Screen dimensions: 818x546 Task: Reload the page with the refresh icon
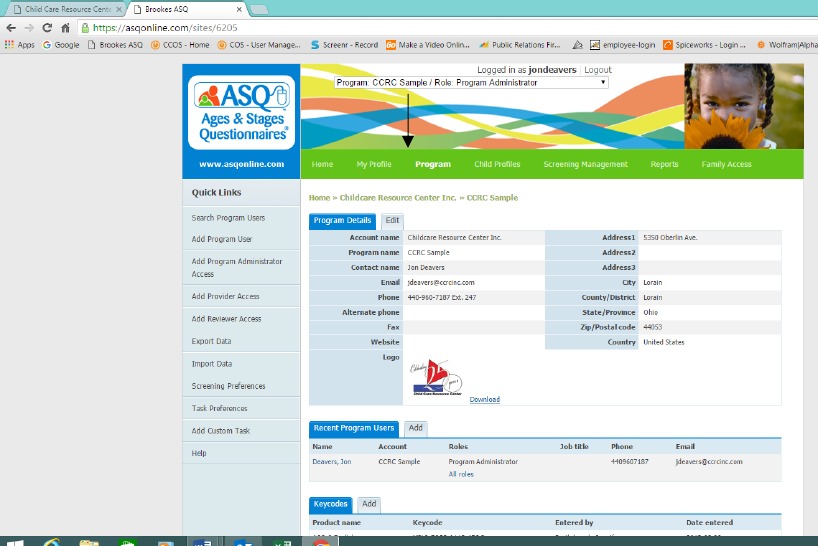(46, 28)
